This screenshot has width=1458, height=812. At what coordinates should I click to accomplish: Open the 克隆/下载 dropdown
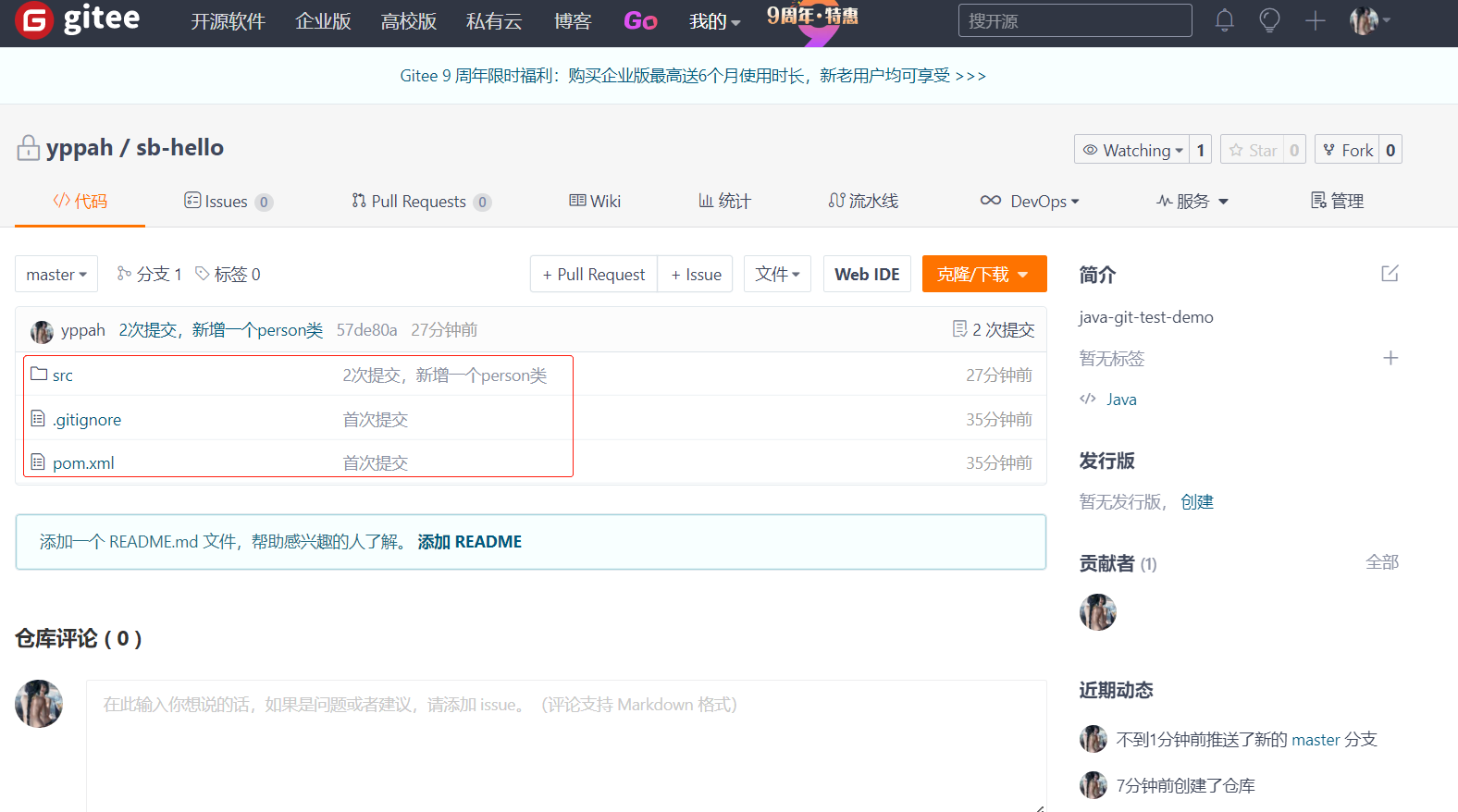click(x=983, y=275)
